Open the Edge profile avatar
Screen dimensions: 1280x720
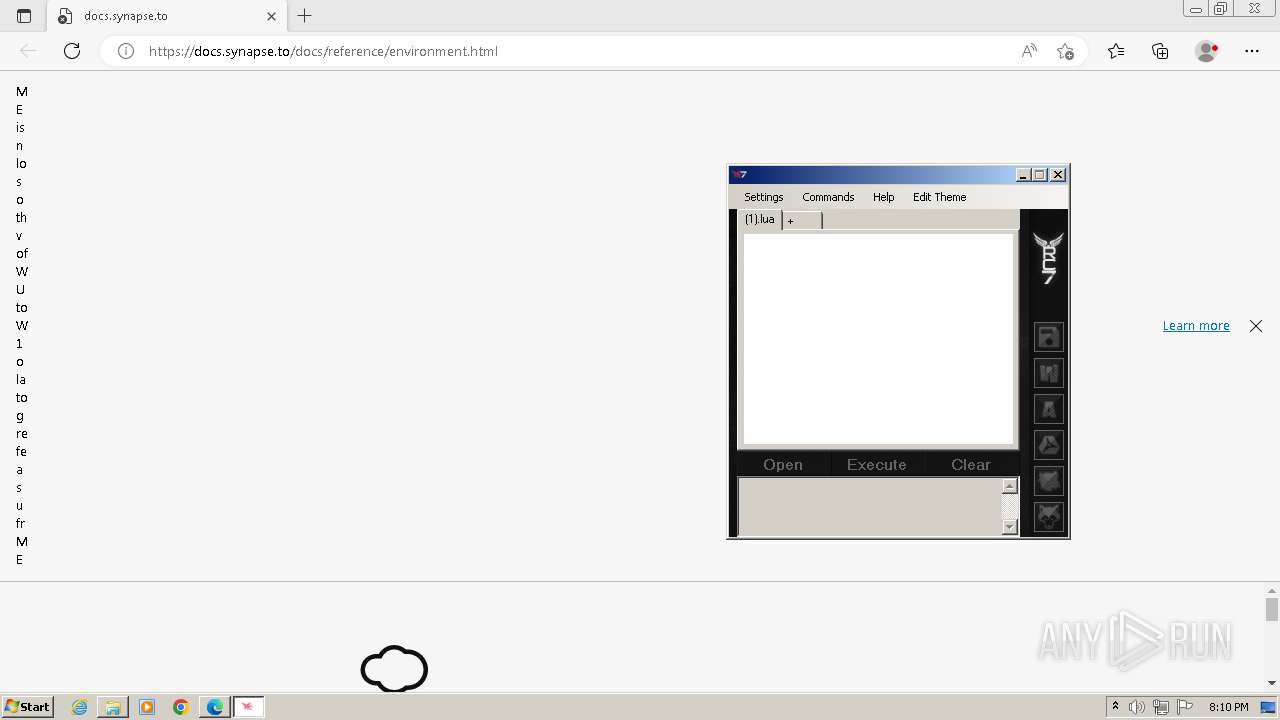pos(1207,51)
